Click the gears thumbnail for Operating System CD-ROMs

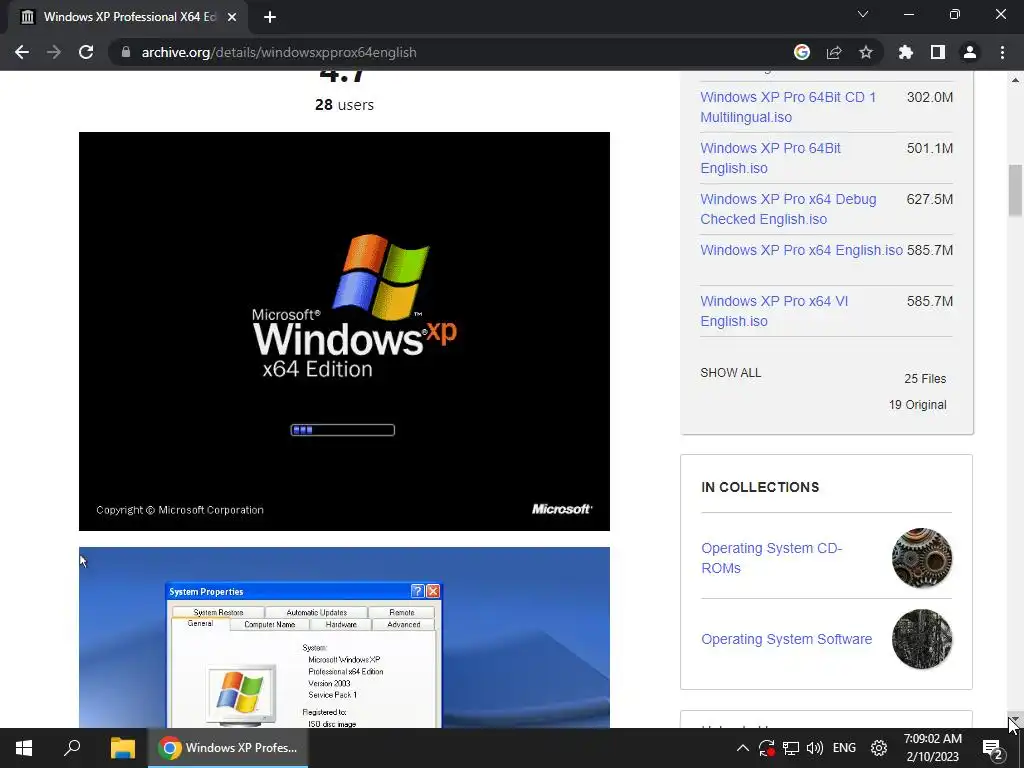click(x=922, y=558)
